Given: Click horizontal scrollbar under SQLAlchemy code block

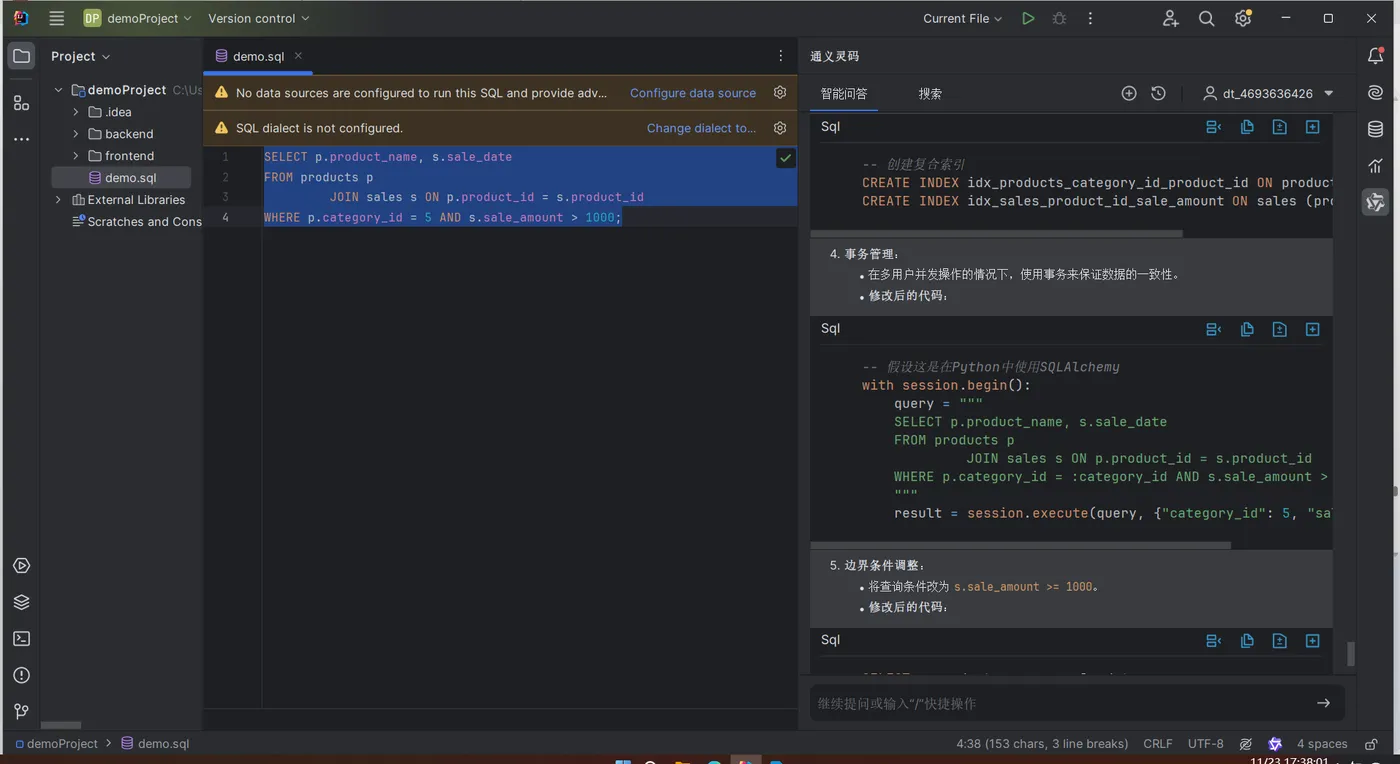Looking at the screenshot, I should coord(1020,546).
